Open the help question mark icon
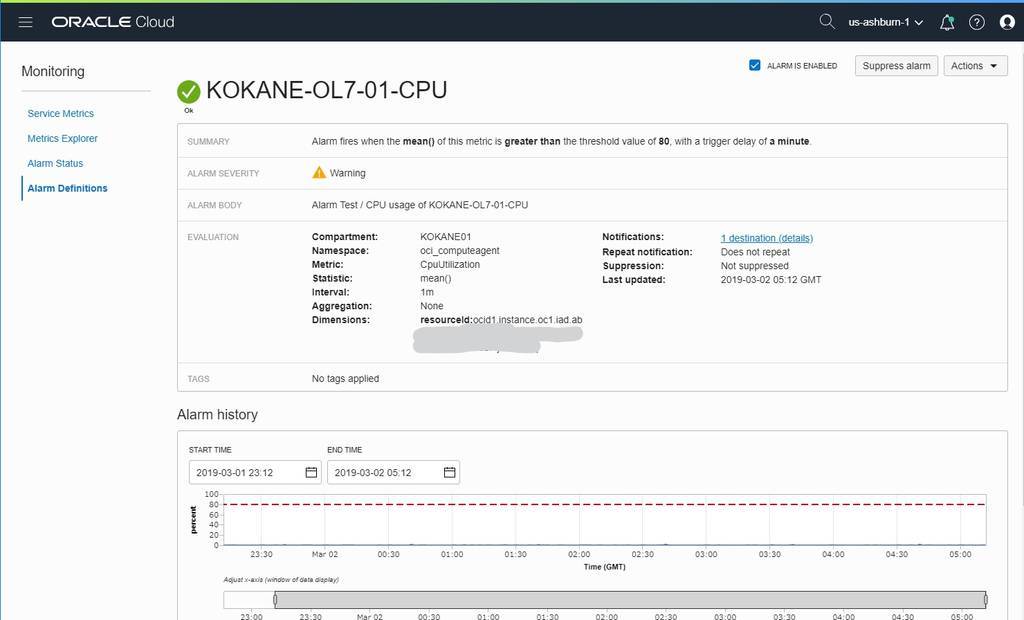The height and width of the screenshot is (620, 1024). (976, 22)
